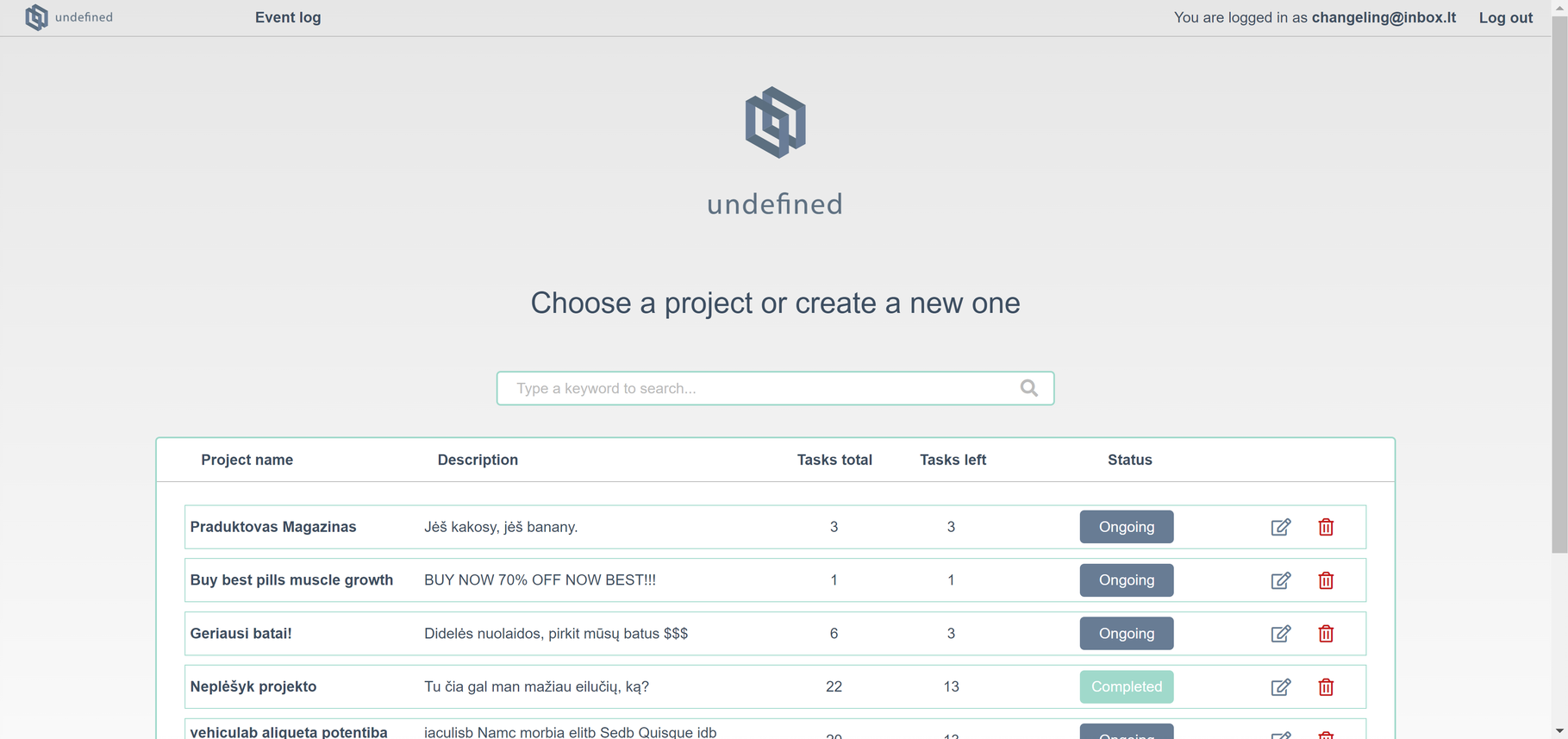Toggle Ongoing status of Geriausi batai!
The height and width of the screenshot is (739, 1568).
1127,634
